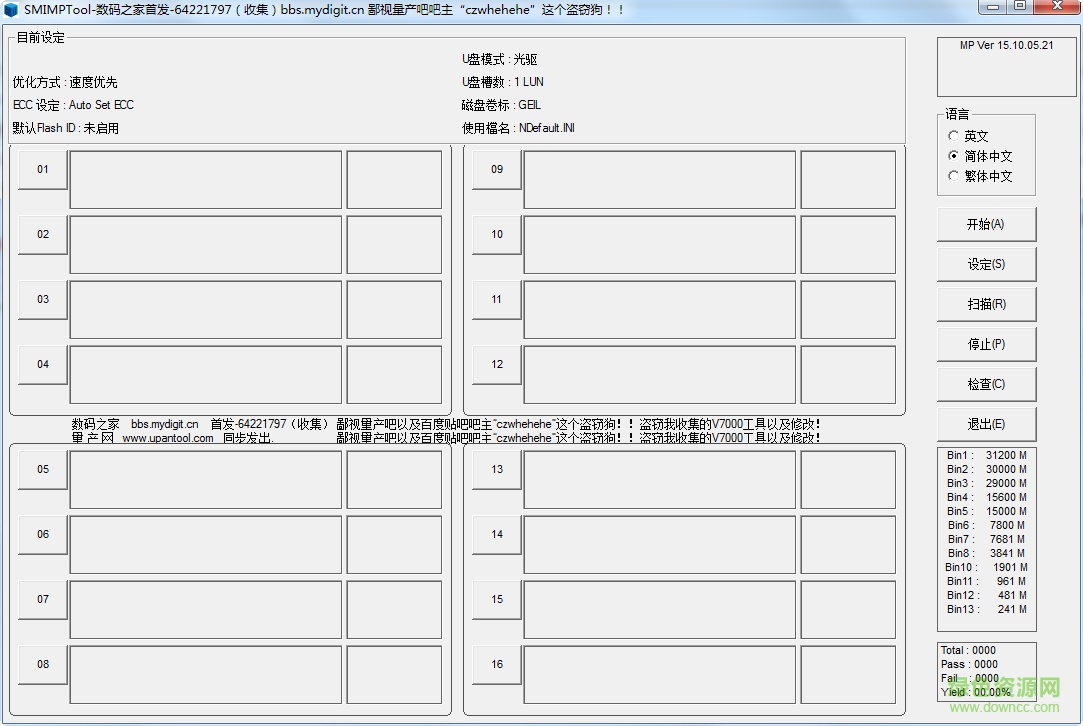Open settings with 设定(S) button
Screen dimensions: 1083x726
(986, 265)
